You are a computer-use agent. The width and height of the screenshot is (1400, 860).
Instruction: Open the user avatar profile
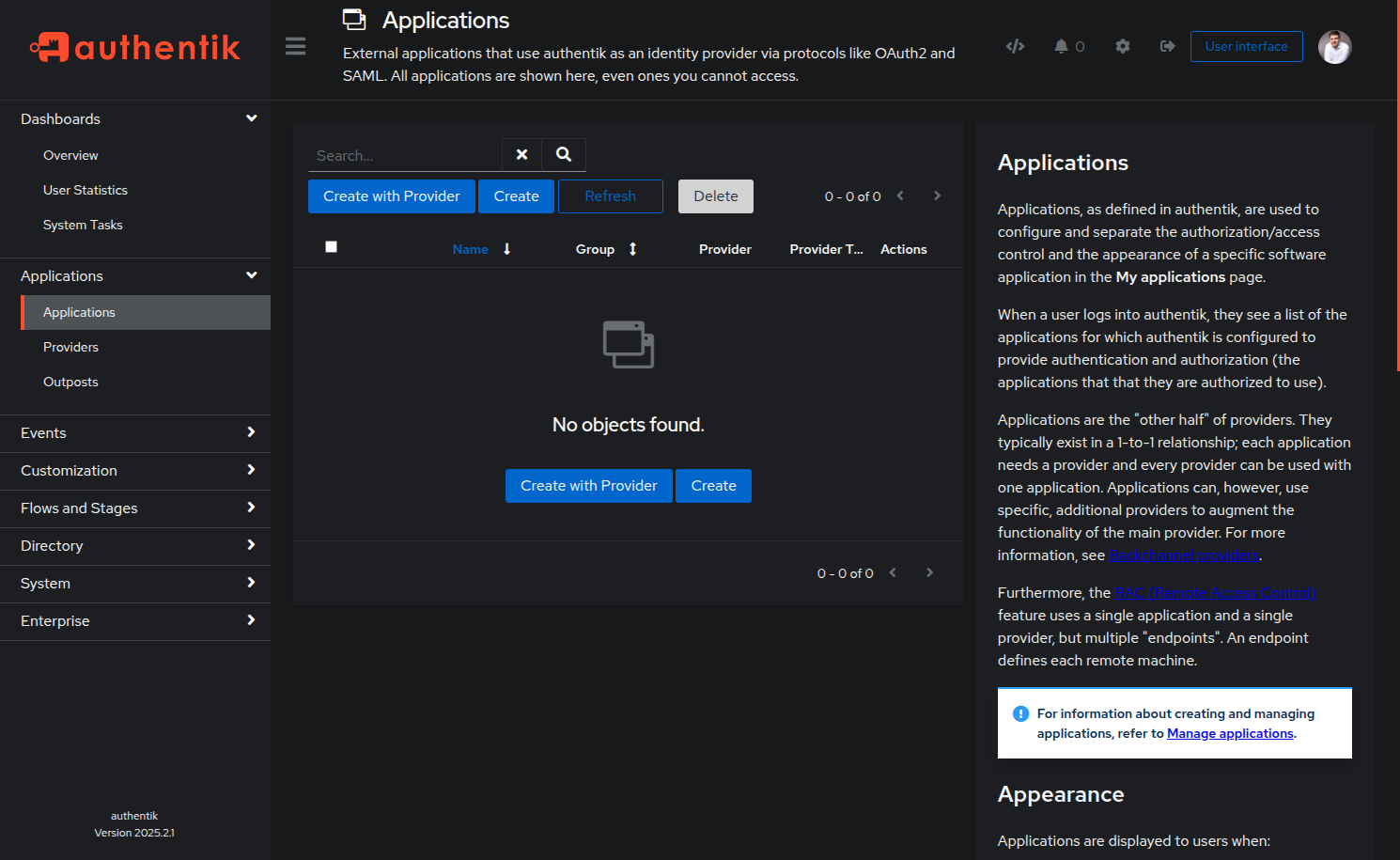click(x=1334, y=47)
